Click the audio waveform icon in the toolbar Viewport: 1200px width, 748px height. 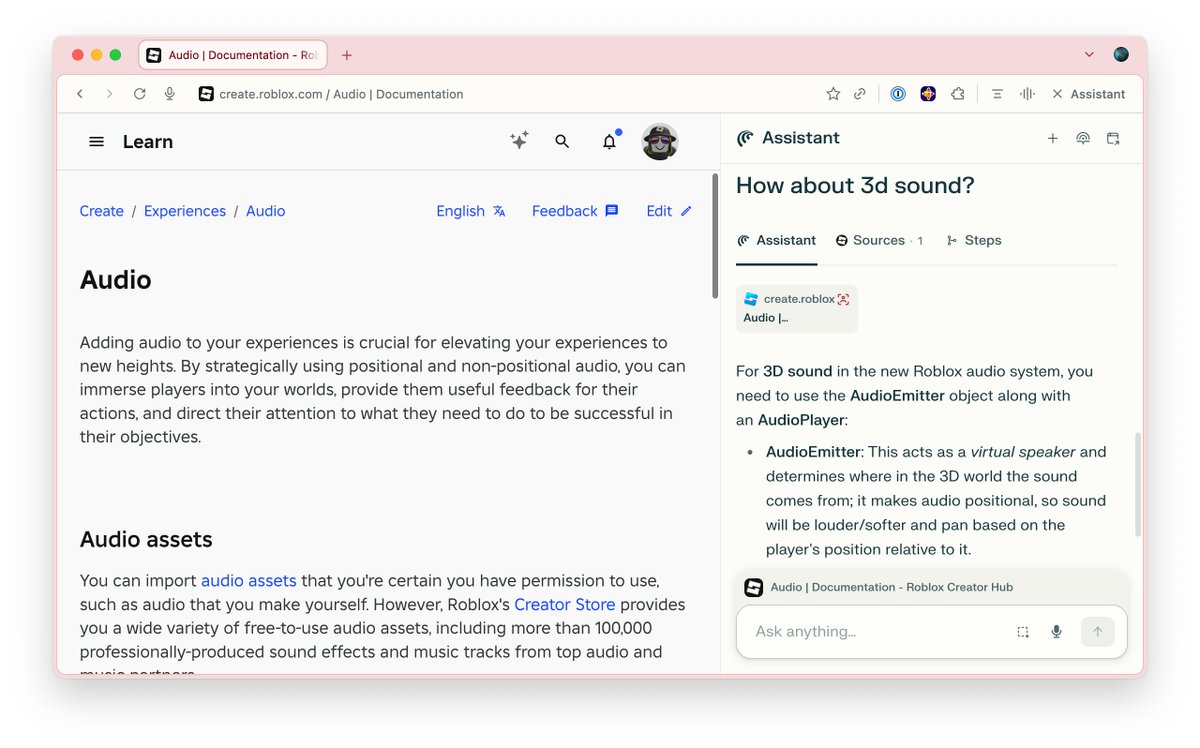click(1027, 94)
